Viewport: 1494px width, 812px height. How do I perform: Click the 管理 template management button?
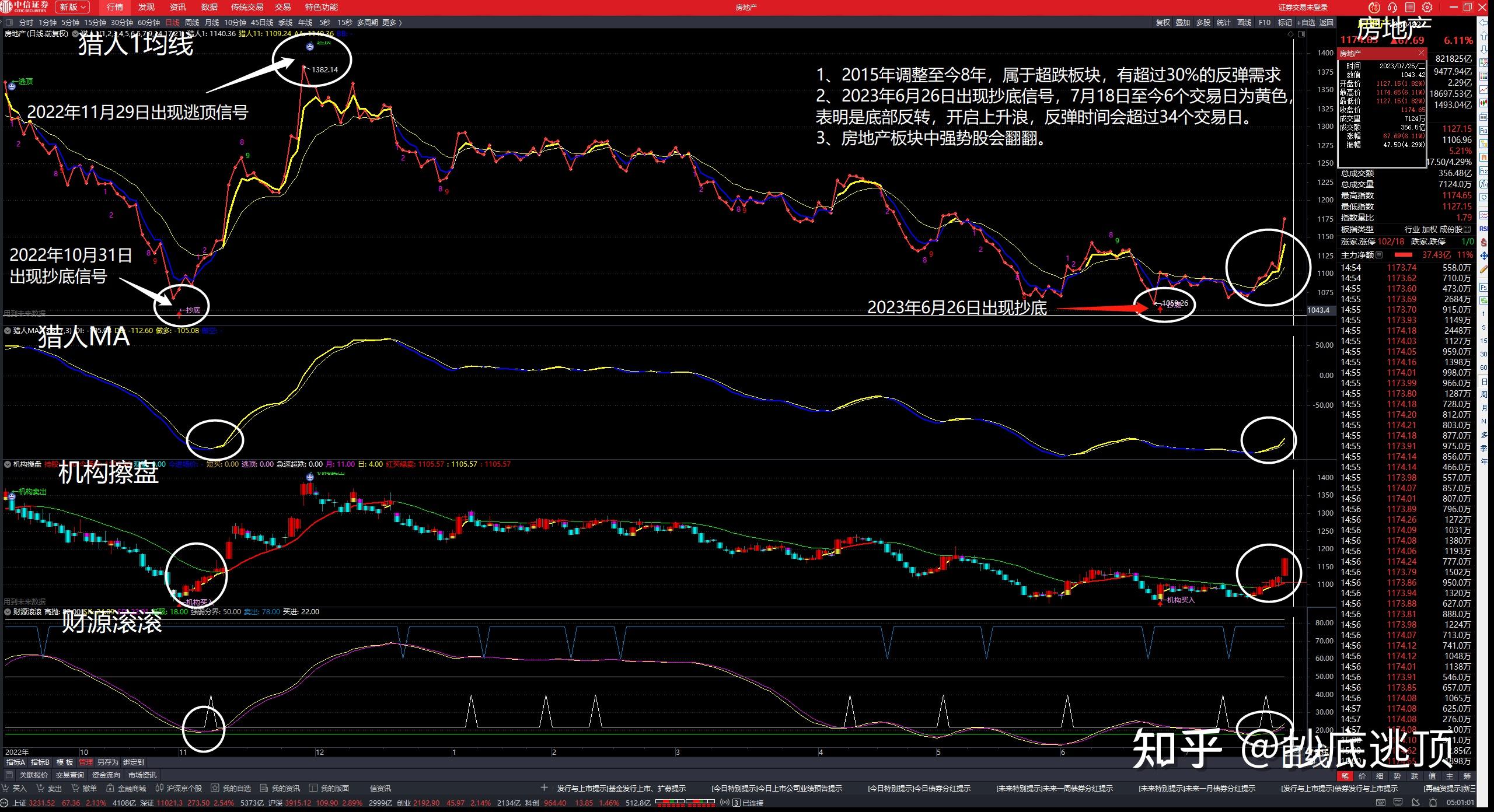[86, 762]
